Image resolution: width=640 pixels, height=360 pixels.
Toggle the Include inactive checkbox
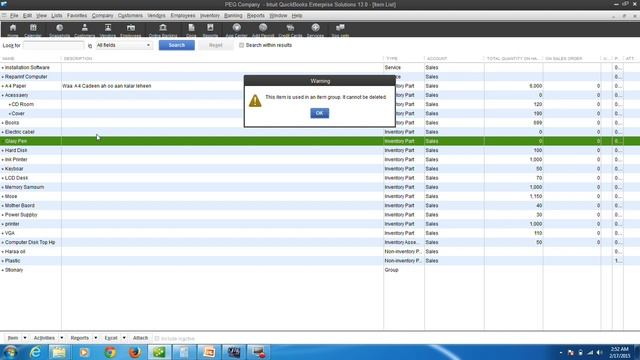pos(157,338)
